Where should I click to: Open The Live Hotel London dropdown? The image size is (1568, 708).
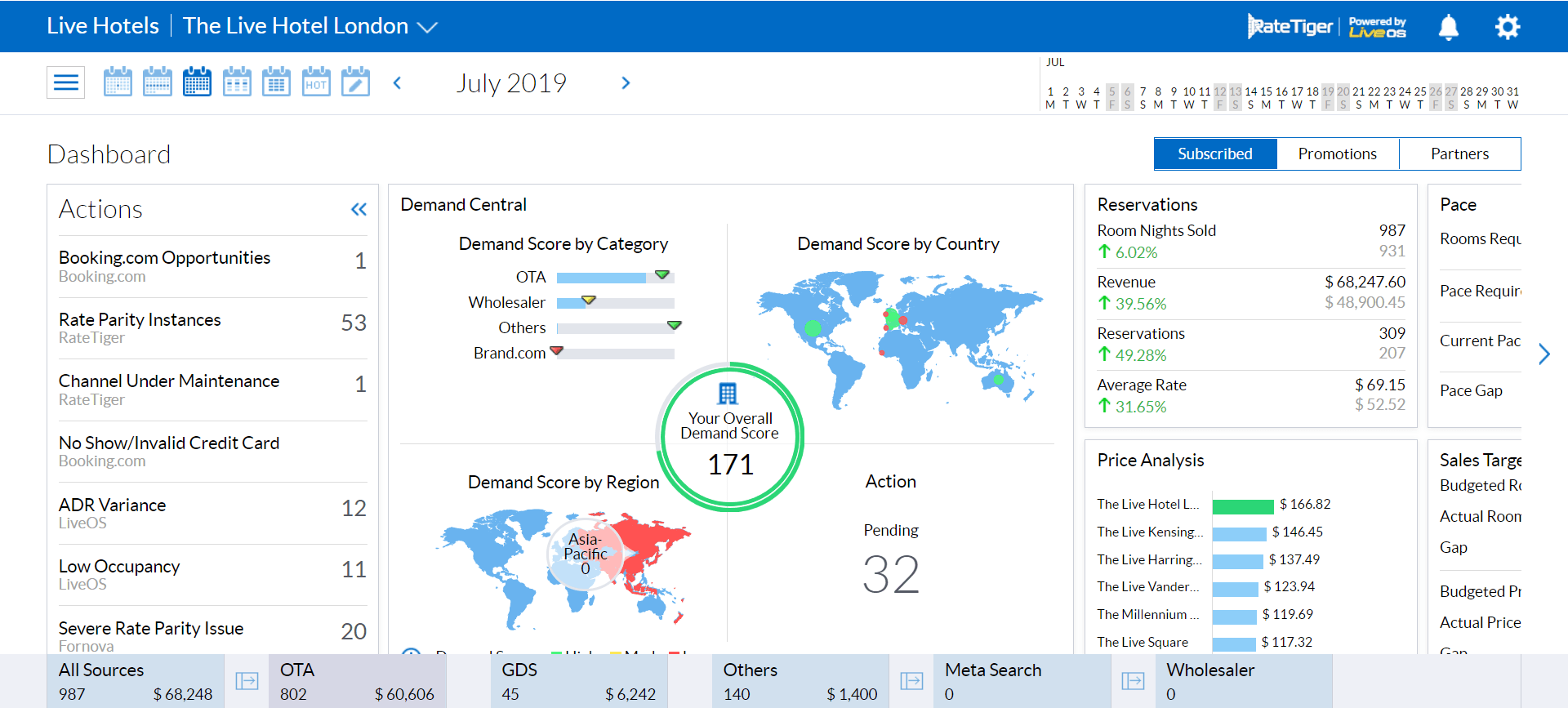pos(427,27)
